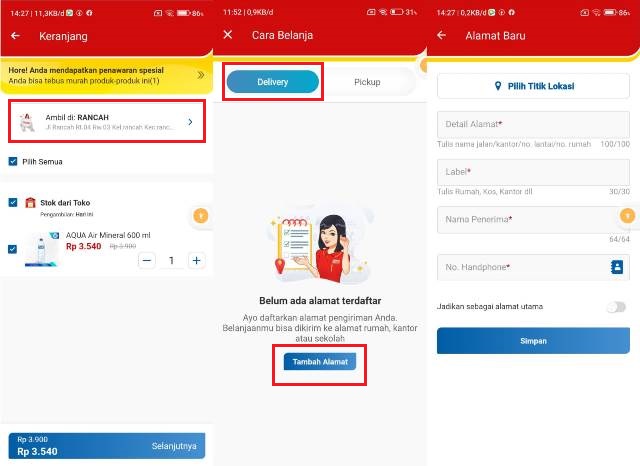The image size is (640, 466).
Task: Increase AQUA quantity with plus button
Action: point(196,260)
